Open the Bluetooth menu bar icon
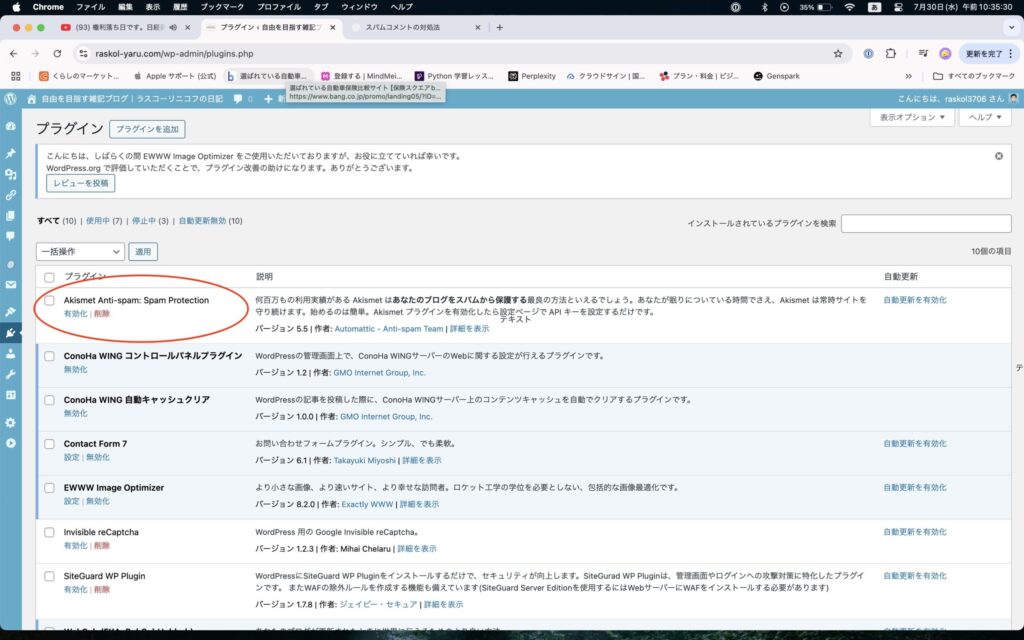The image size is (1024, 640). (765, 7)
